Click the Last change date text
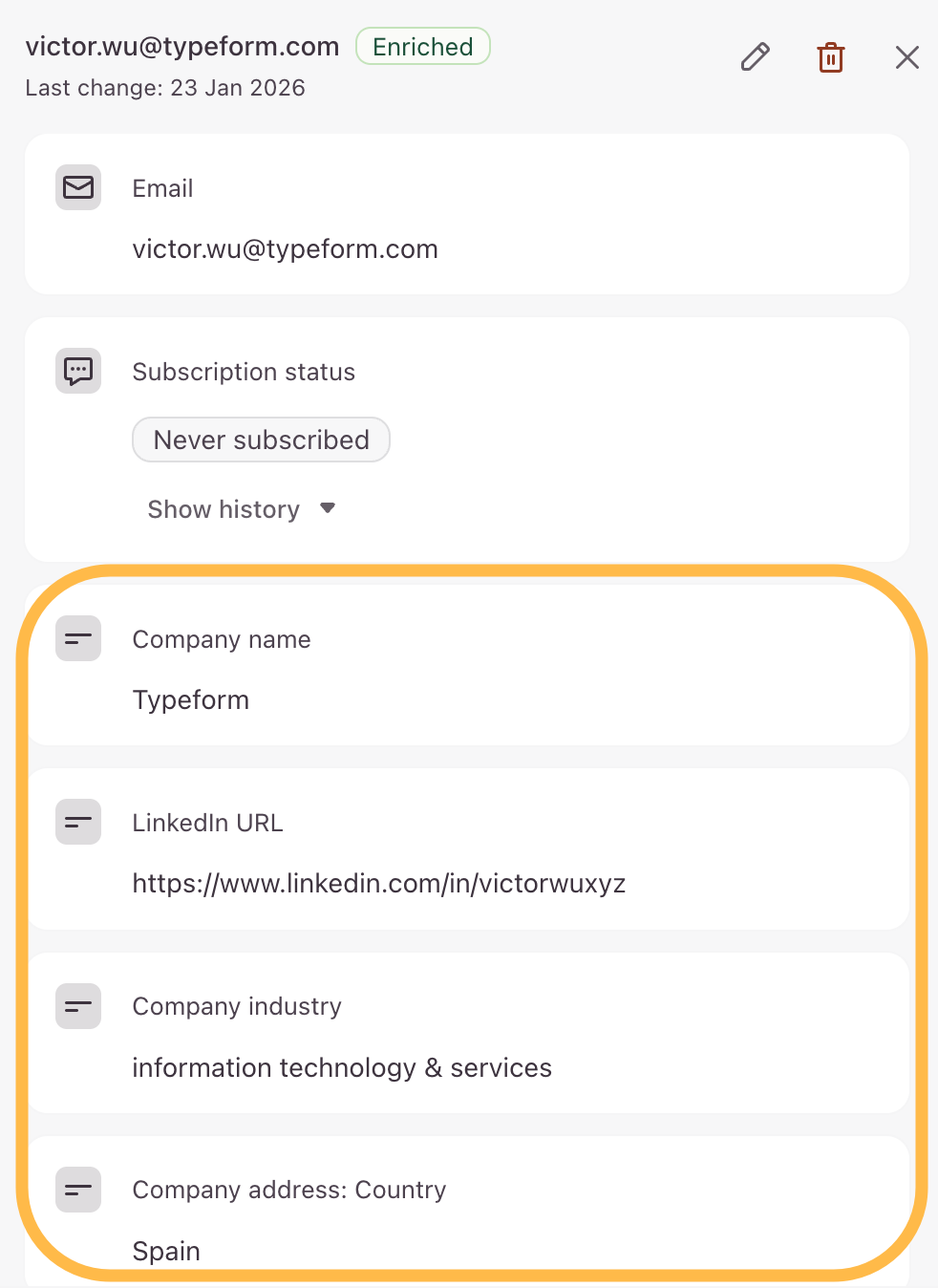 coord(165,88)
